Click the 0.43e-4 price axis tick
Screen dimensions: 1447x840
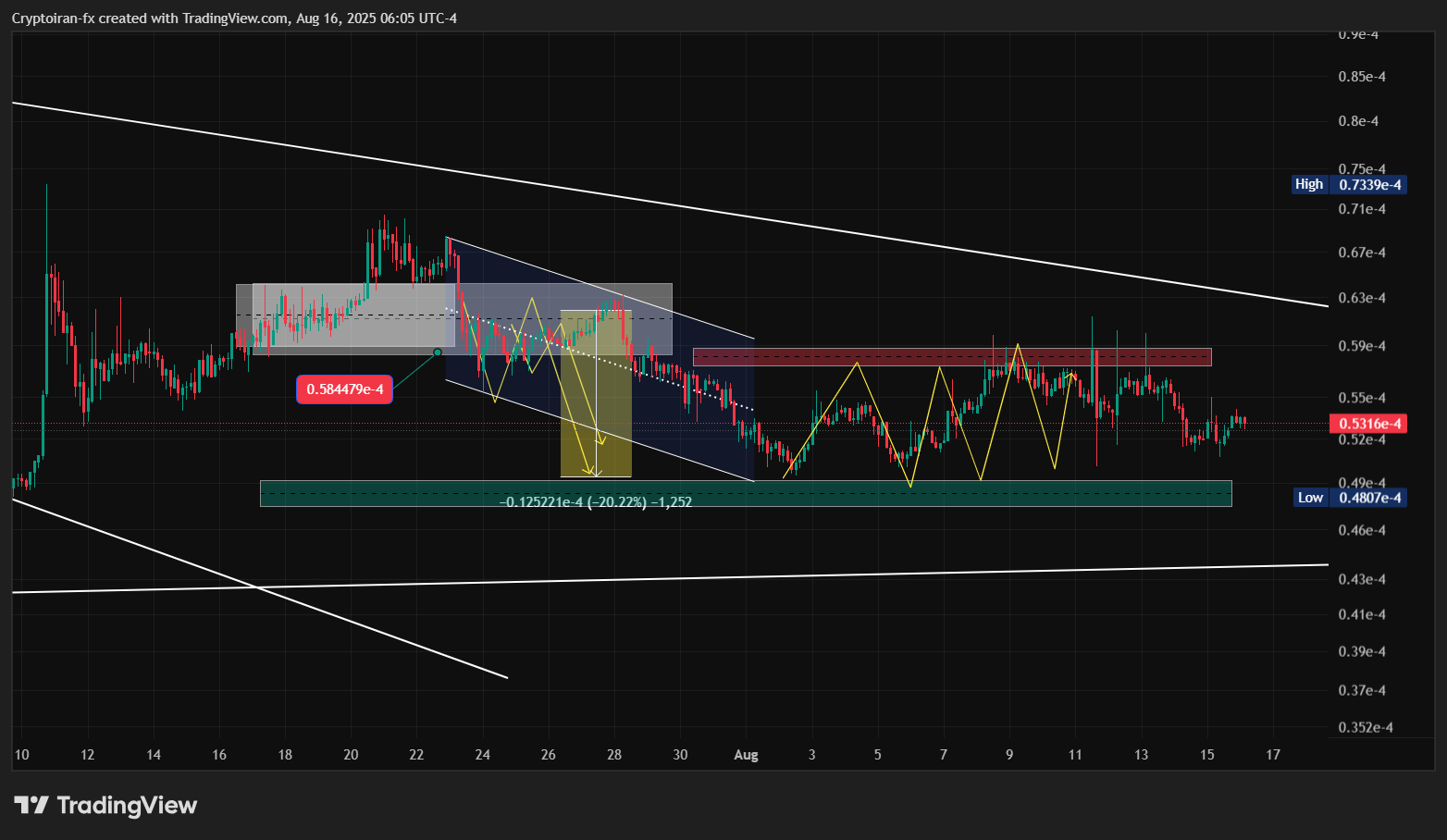pyautogui.click(x=1362, y=579)
